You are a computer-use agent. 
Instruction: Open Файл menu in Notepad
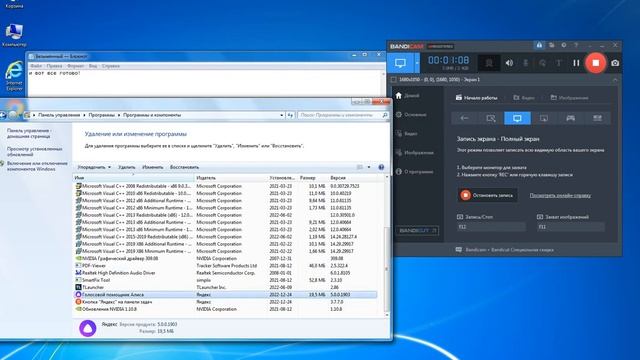pyautogui.click(x=36, y=66)
